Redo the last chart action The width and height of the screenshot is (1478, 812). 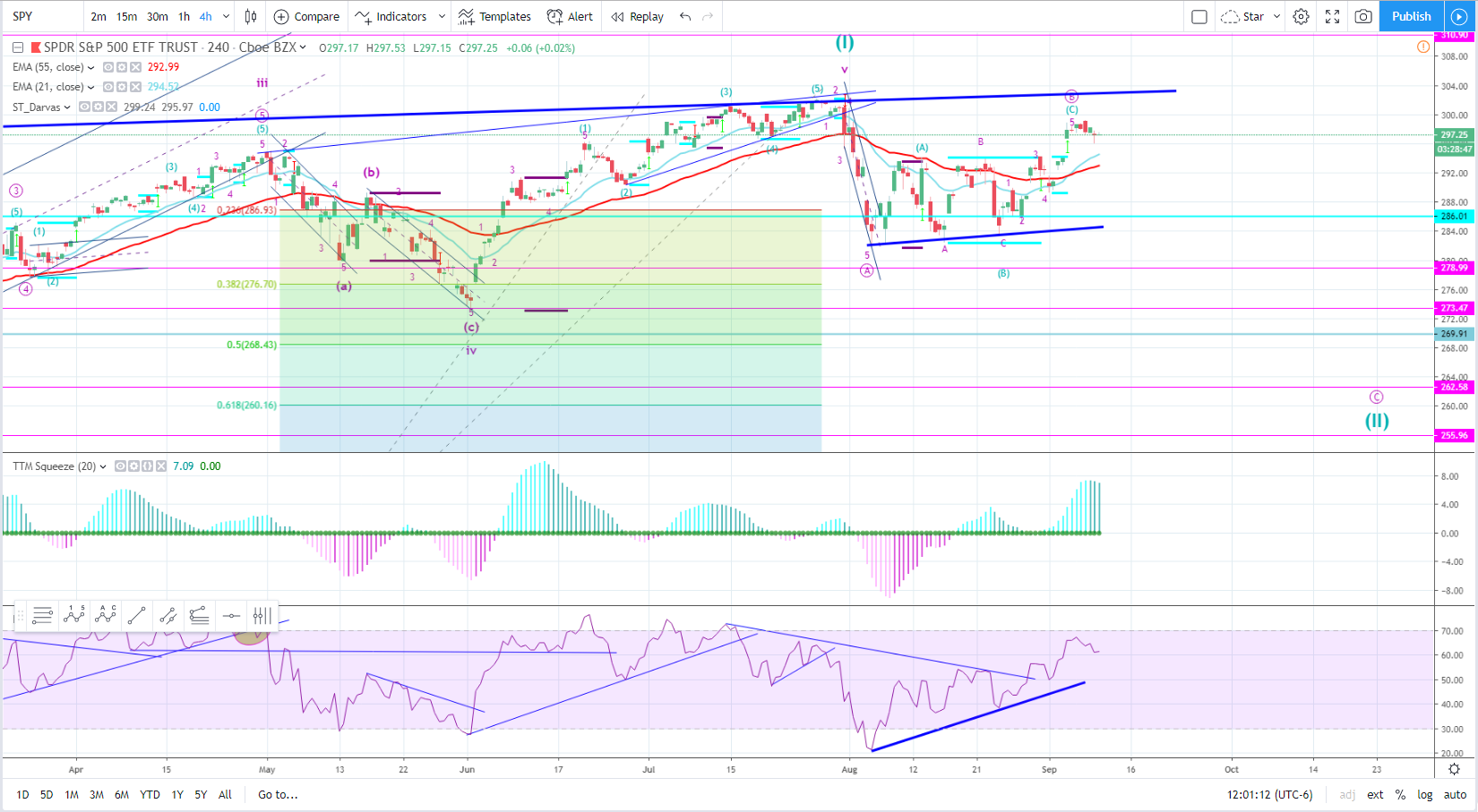point(708,16)
